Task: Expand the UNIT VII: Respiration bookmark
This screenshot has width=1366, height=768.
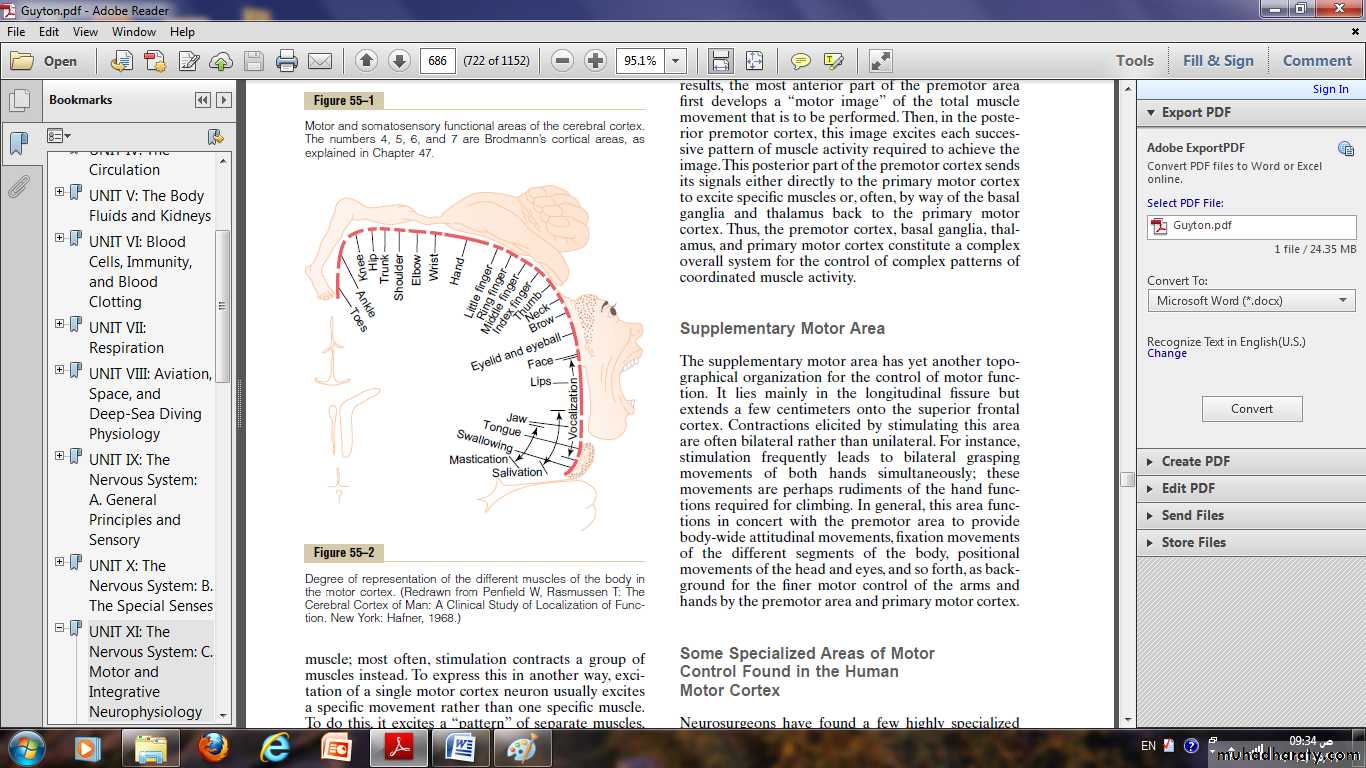Action: pyautogui.click(x=60, y=324)
